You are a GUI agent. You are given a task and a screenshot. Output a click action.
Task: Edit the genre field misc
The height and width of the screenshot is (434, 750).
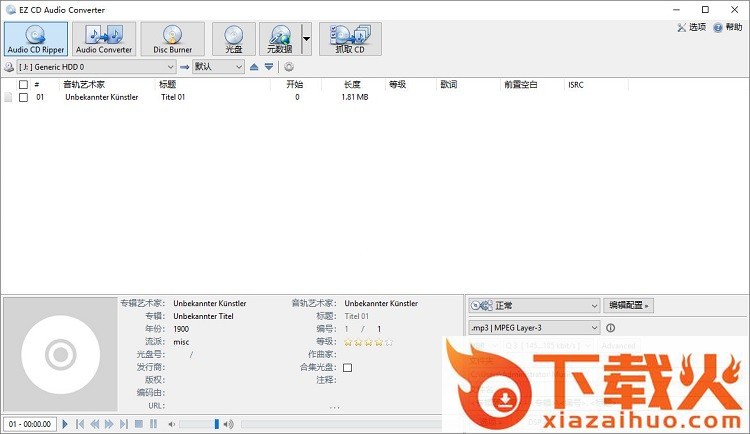click(181, 342)
